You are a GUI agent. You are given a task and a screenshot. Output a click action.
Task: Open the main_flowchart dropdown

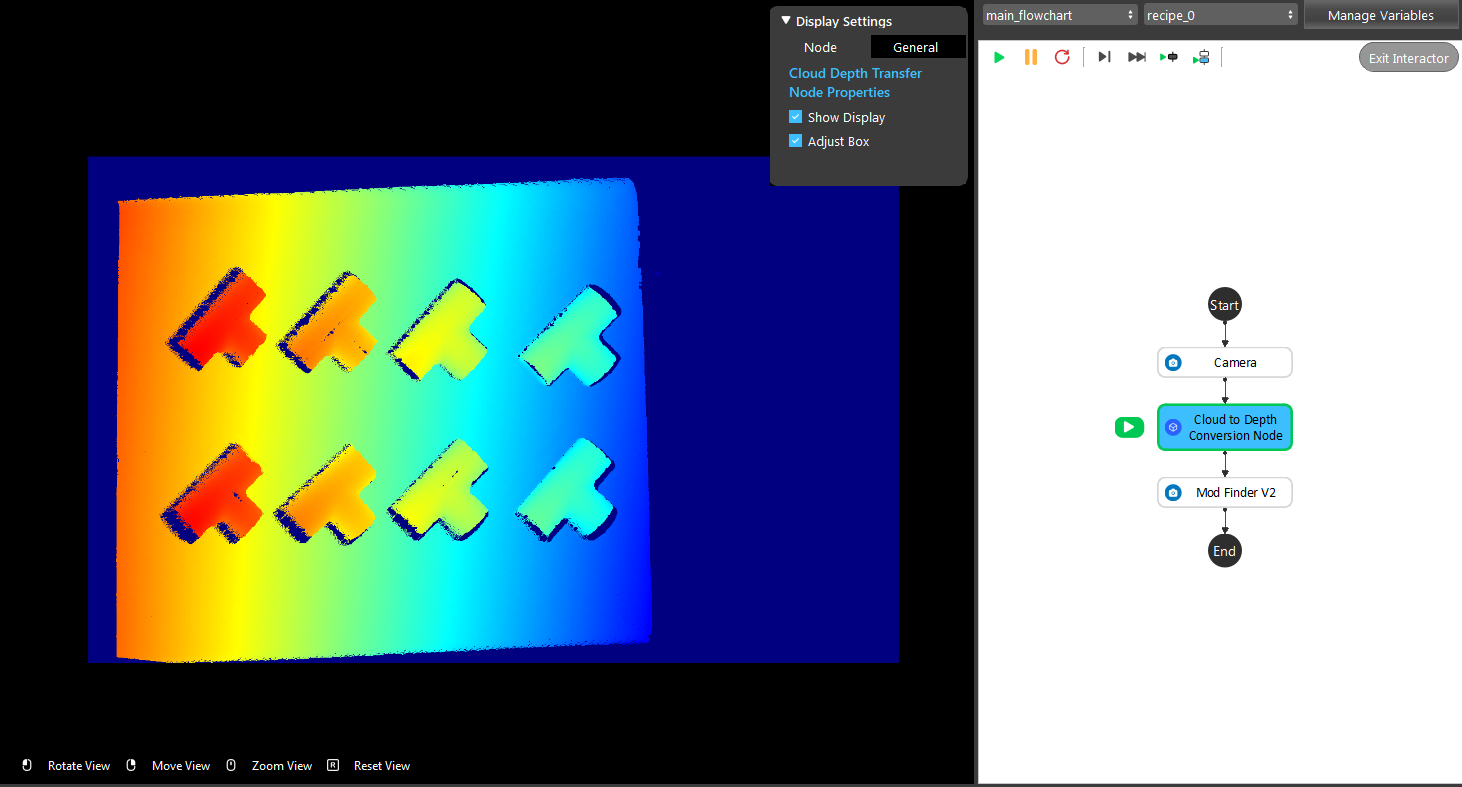pos(1060,15)
